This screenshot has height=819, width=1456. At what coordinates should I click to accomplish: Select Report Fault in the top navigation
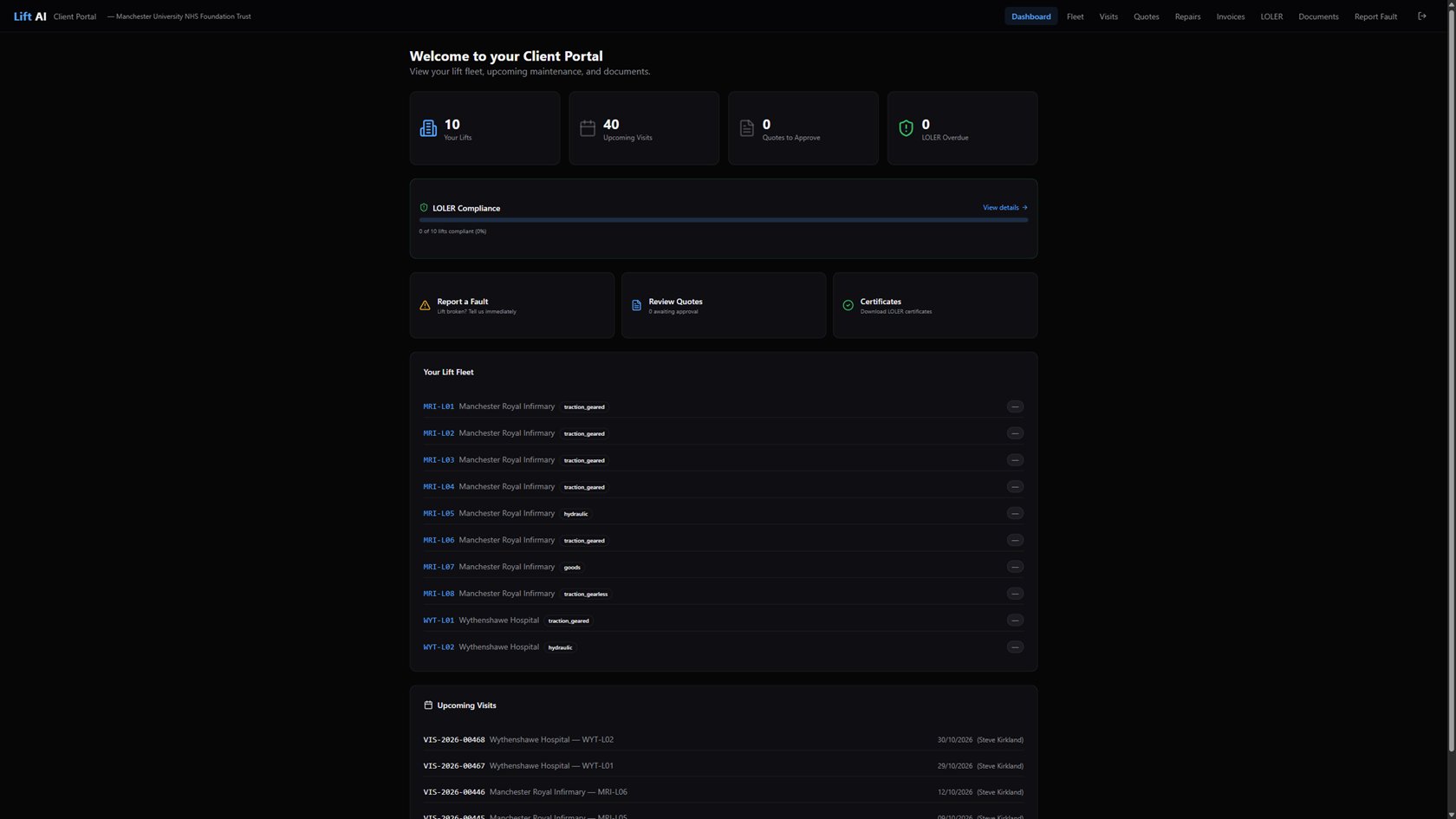click(x=1375, y=16)
